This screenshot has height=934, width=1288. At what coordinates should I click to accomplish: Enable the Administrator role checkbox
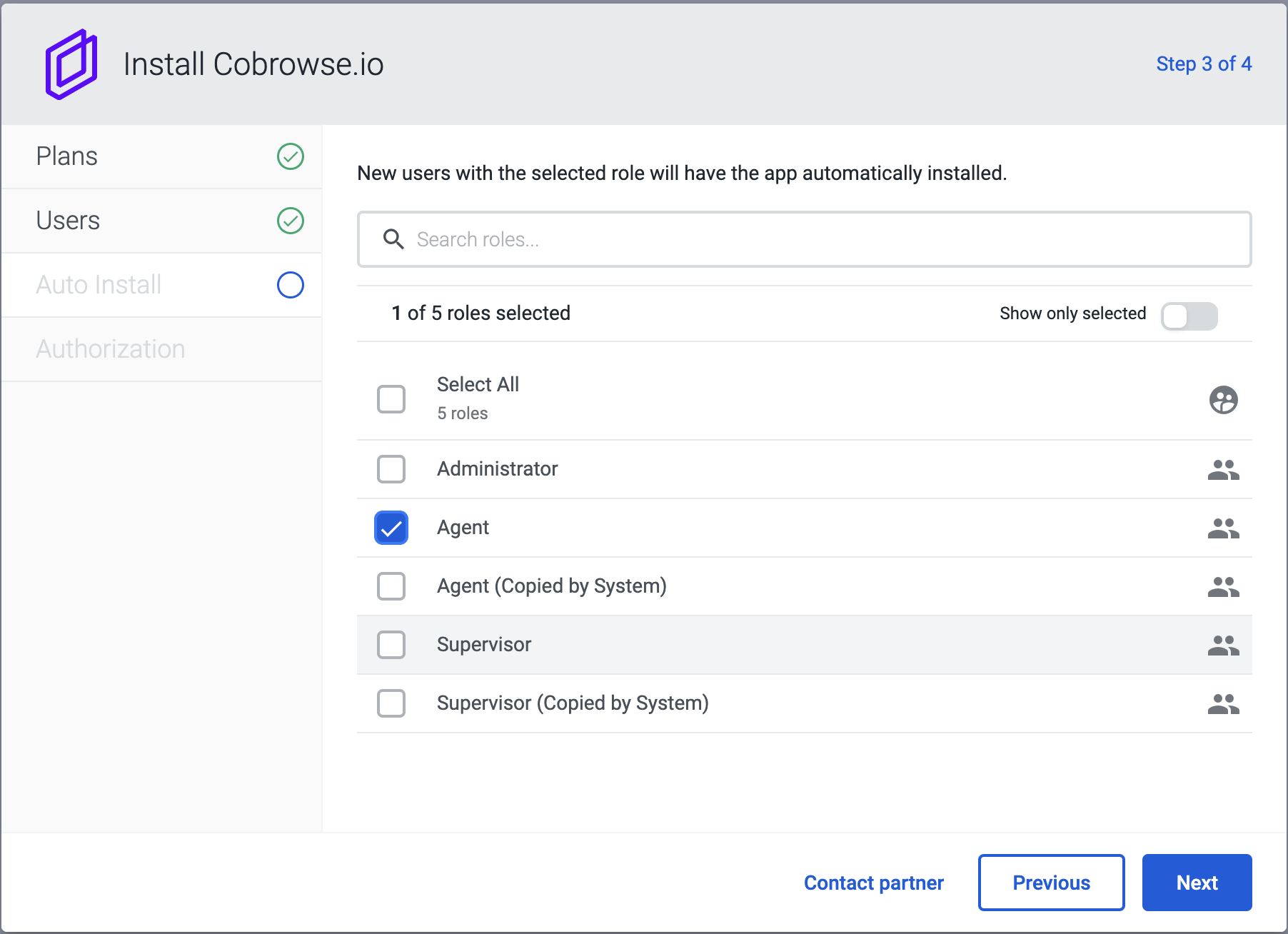[x=391, y=469]
